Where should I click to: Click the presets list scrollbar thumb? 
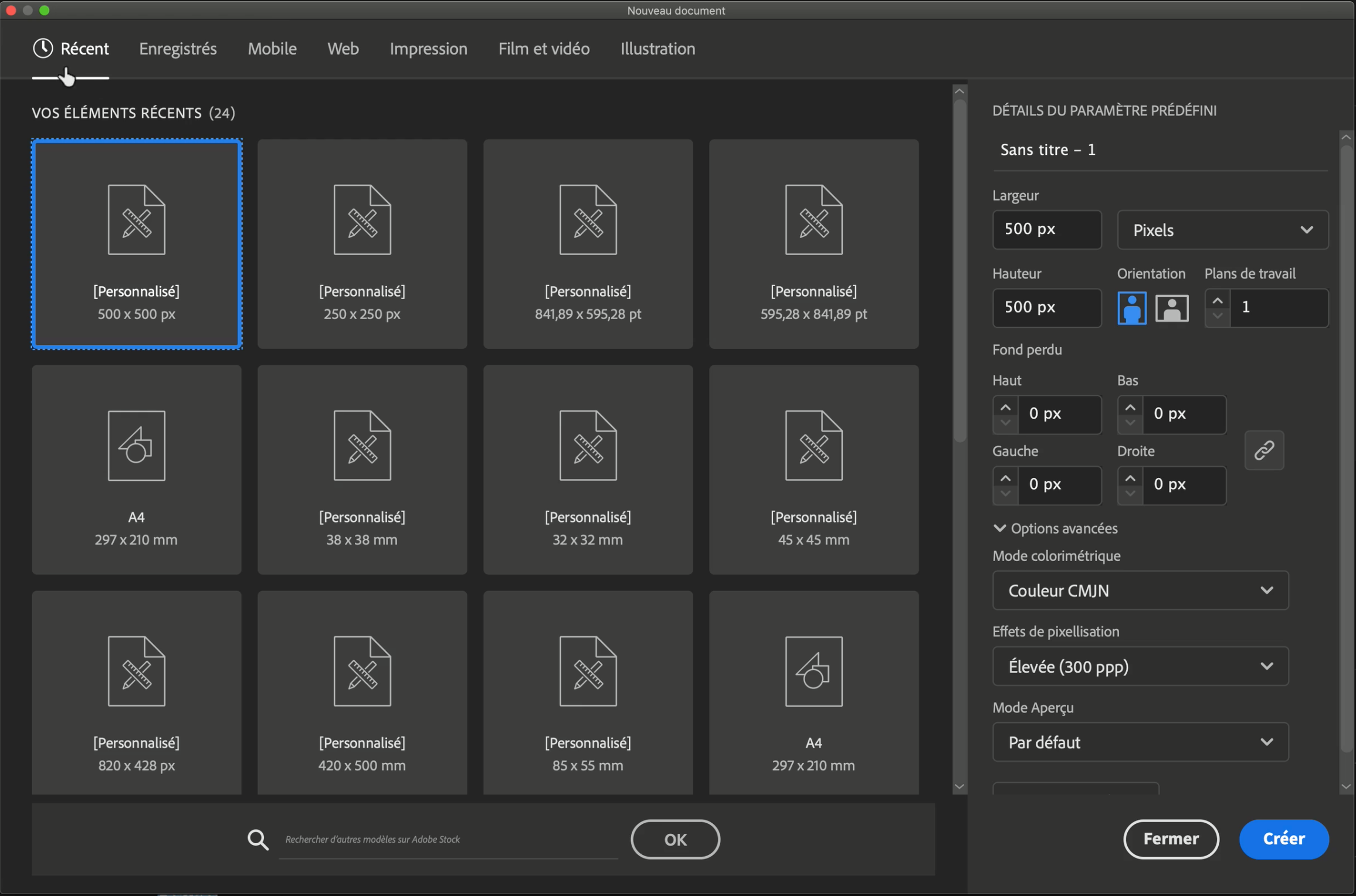(960, 271)
